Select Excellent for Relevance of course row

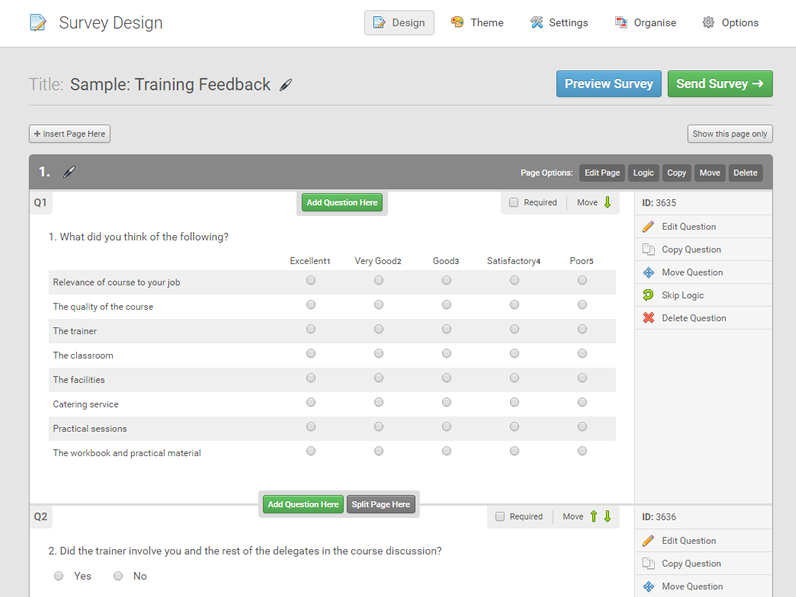click(x=311, y=281)
